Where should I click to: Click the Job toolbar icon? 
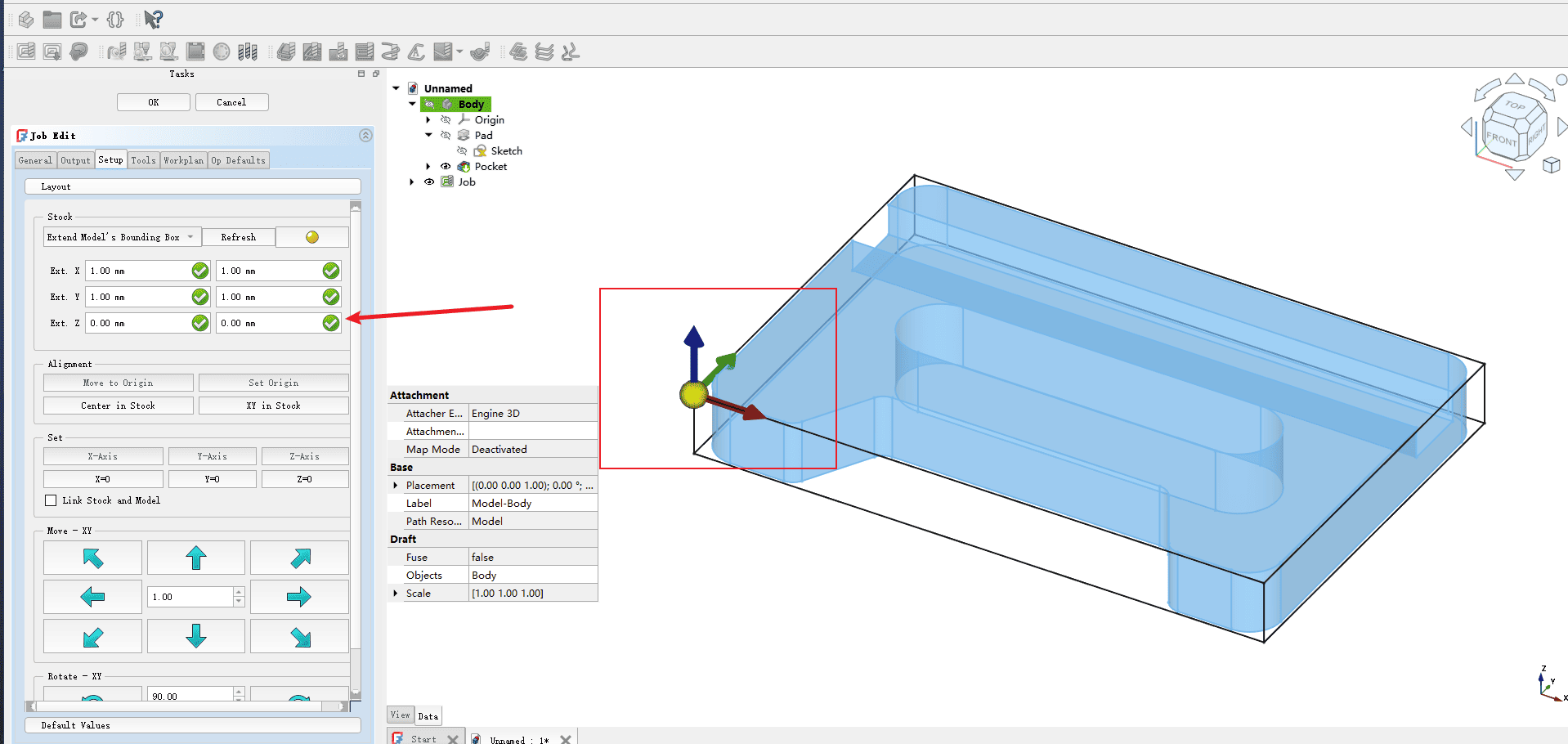[x=26, y=52]
